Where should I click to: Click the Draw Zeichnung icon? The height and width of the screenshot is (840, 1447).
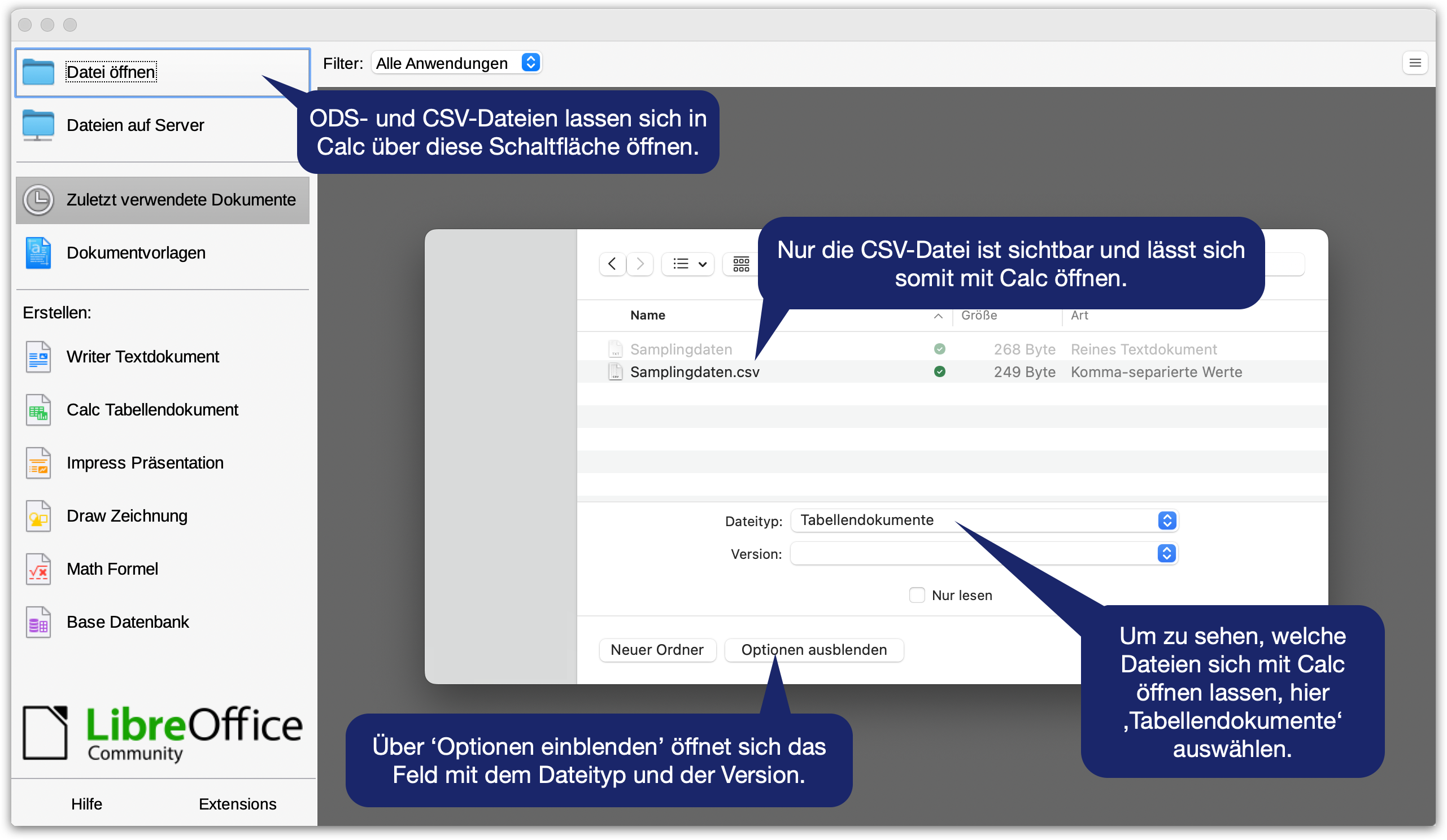pyautogui.click(x=38, y=517)
